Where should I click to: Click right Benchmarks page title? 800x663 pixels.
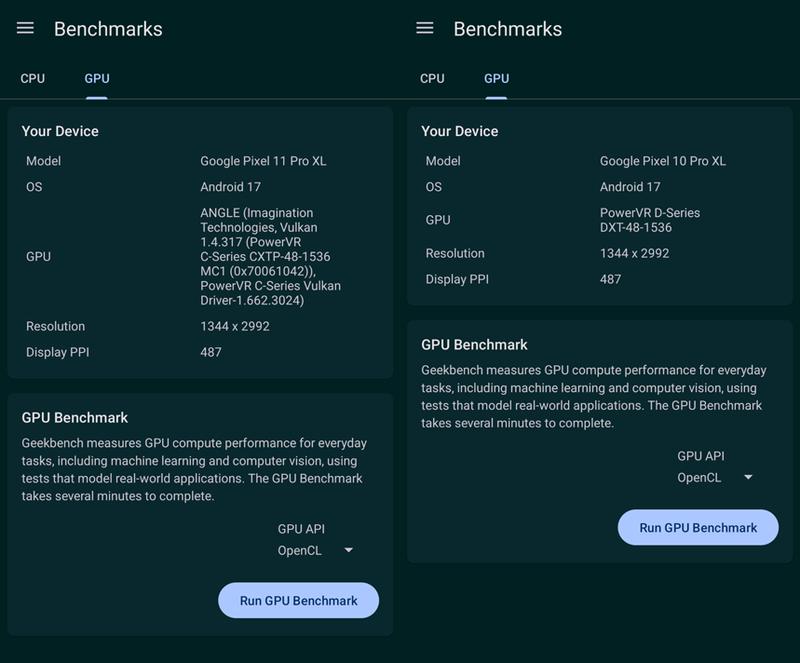tap(508, 29)
